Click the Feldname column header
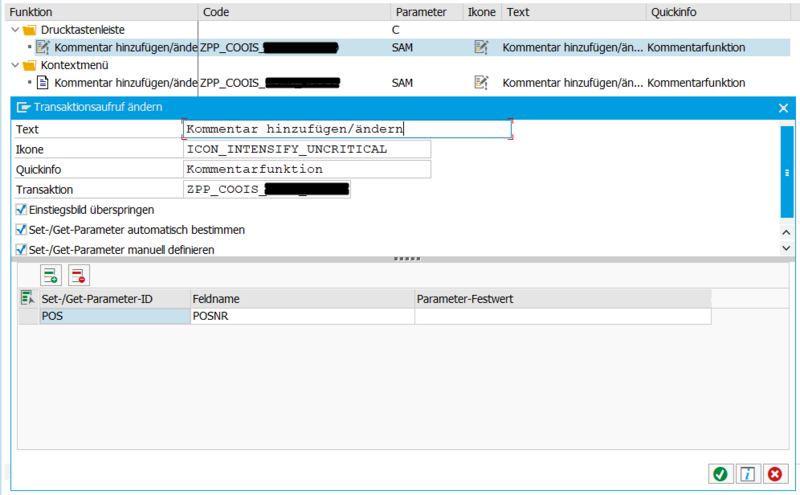Viewport: 800px width, 495px height. coord(303,299)
